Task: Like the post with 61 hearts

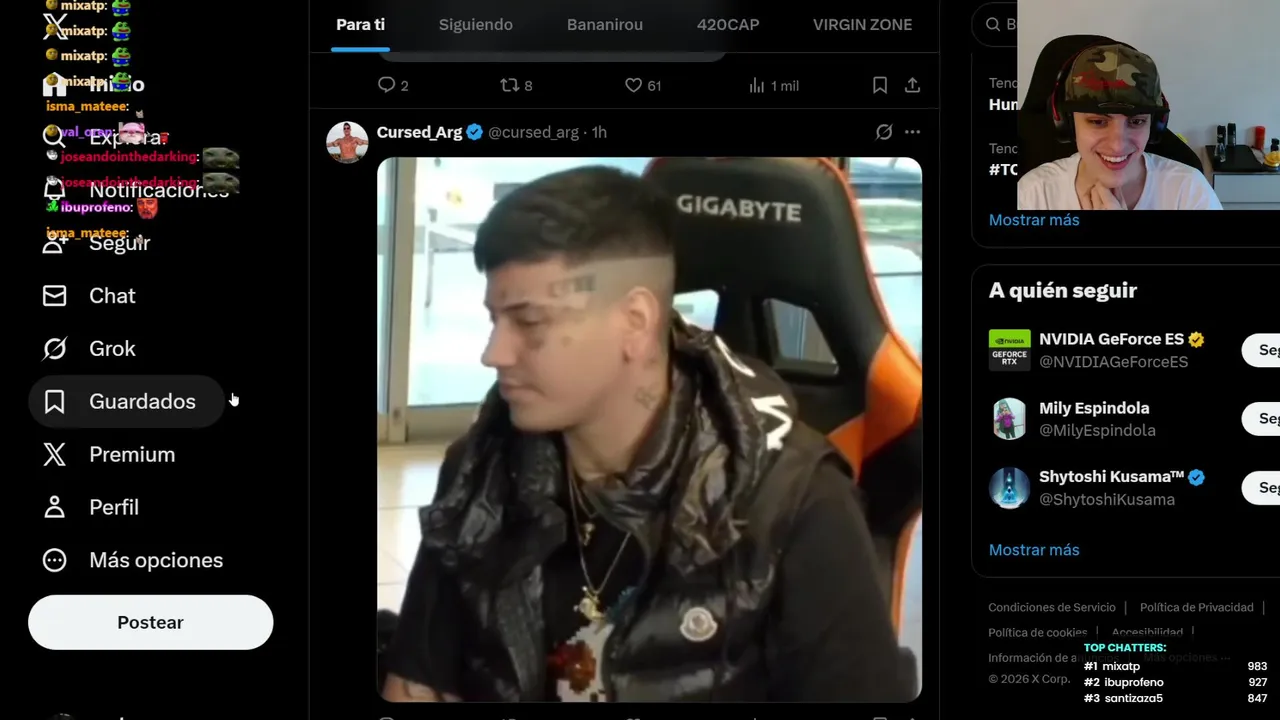Action: 633,85
